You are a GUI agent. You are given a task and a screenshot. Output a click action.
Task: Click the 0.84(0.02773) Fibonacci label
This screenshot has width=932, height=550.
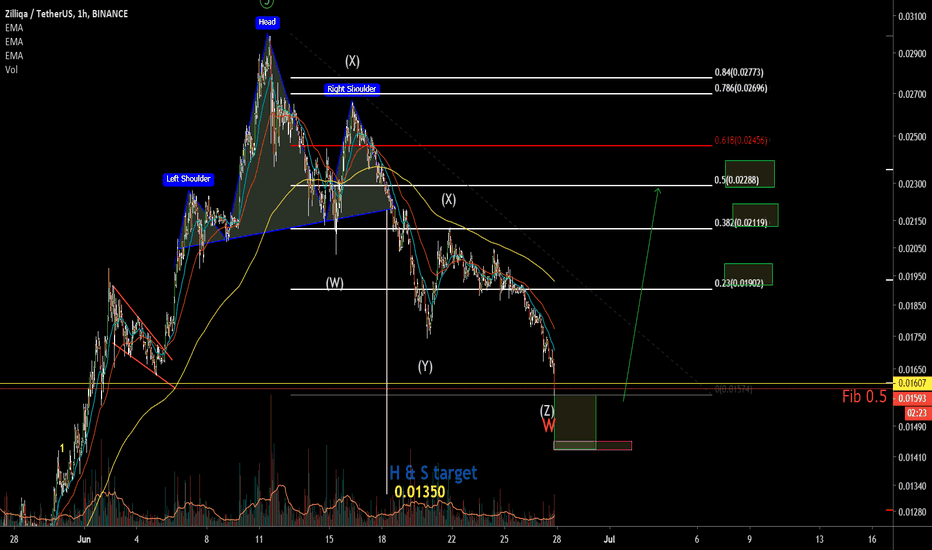(x=739, y=73)
